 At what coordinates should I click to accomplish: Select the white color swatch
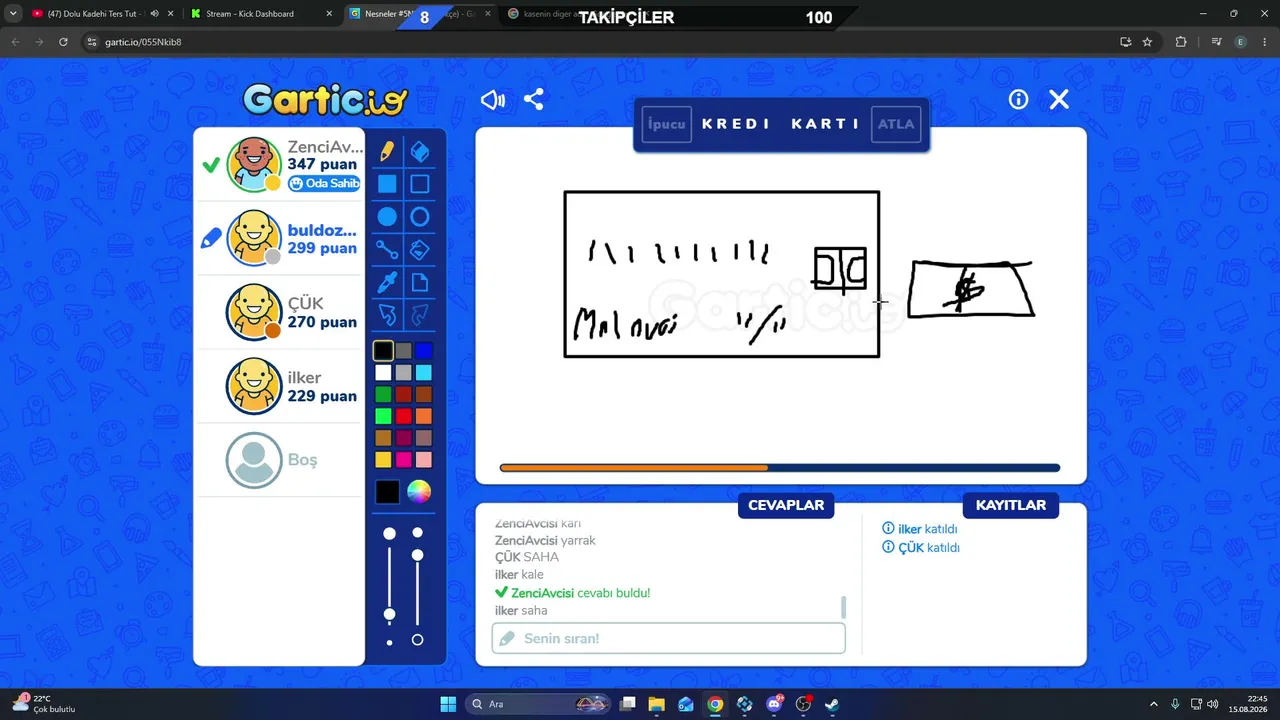383,373
